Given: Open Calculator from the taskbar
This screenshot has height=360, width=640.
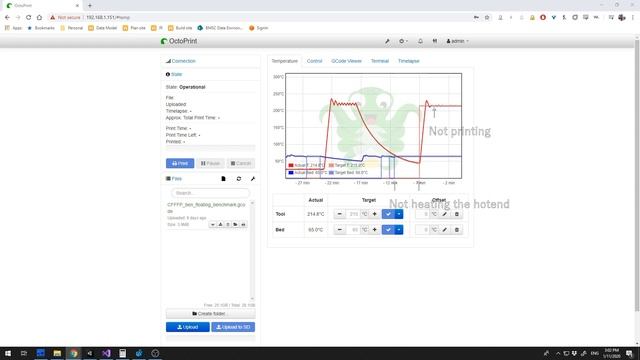Looking at the screenshot, I should tap(122, 353).
